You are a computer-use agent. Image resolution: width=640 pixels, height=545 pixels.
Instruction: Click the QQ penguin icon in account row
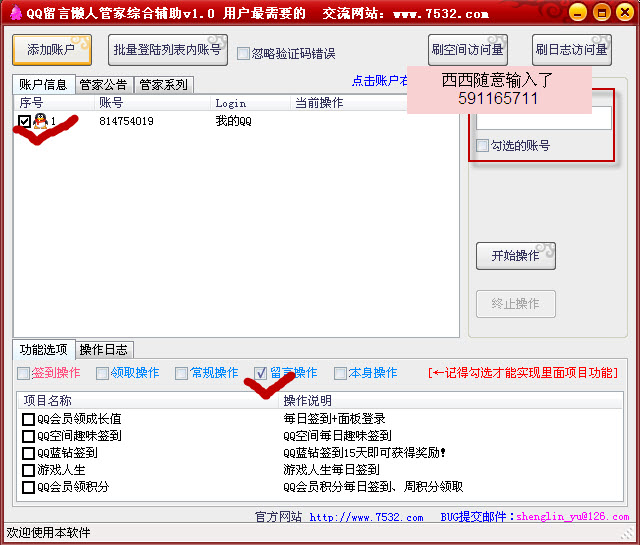click(40, 121)
